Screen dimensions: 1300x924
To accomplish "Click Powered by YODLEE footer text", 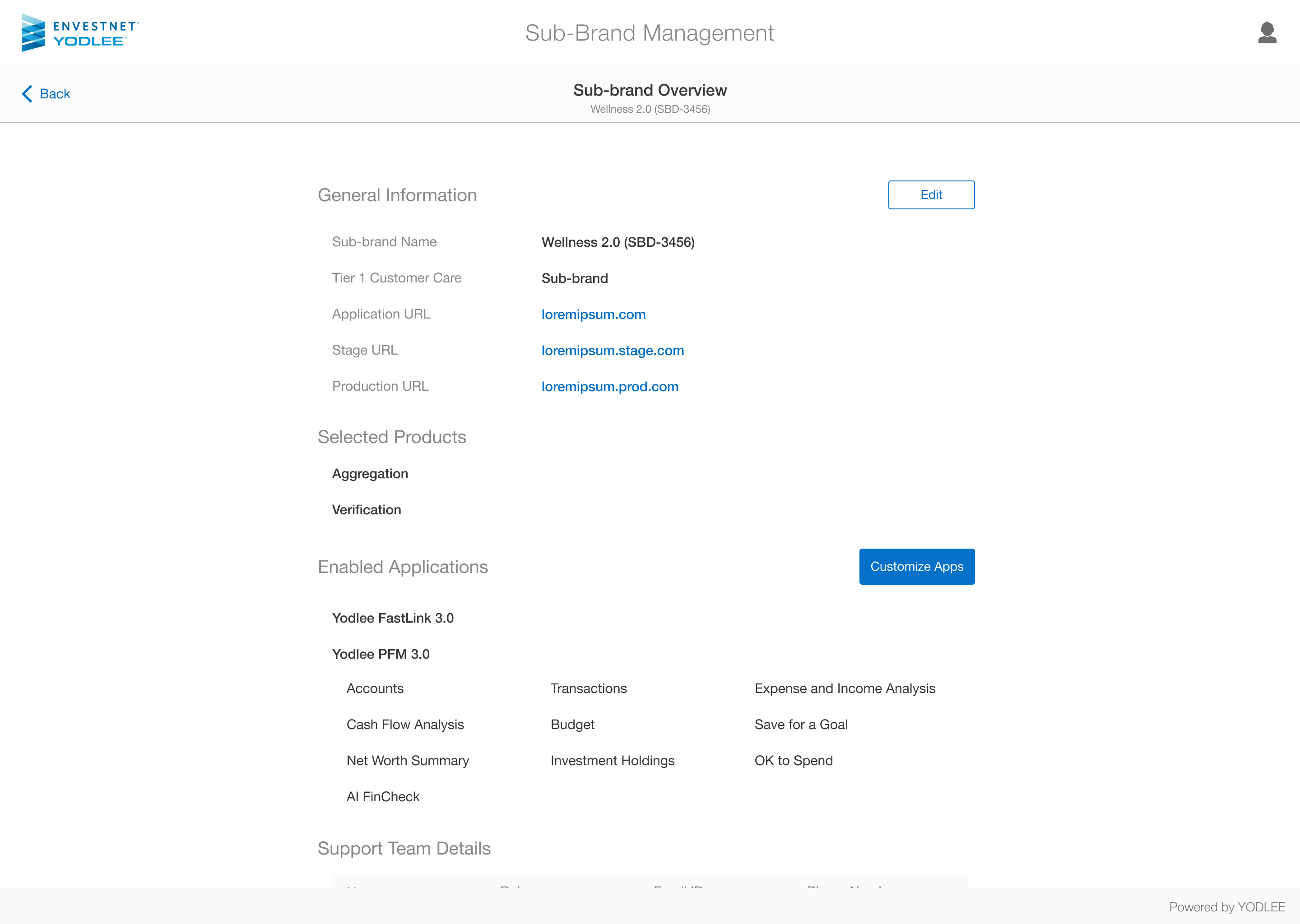I will pos(1226,907).
